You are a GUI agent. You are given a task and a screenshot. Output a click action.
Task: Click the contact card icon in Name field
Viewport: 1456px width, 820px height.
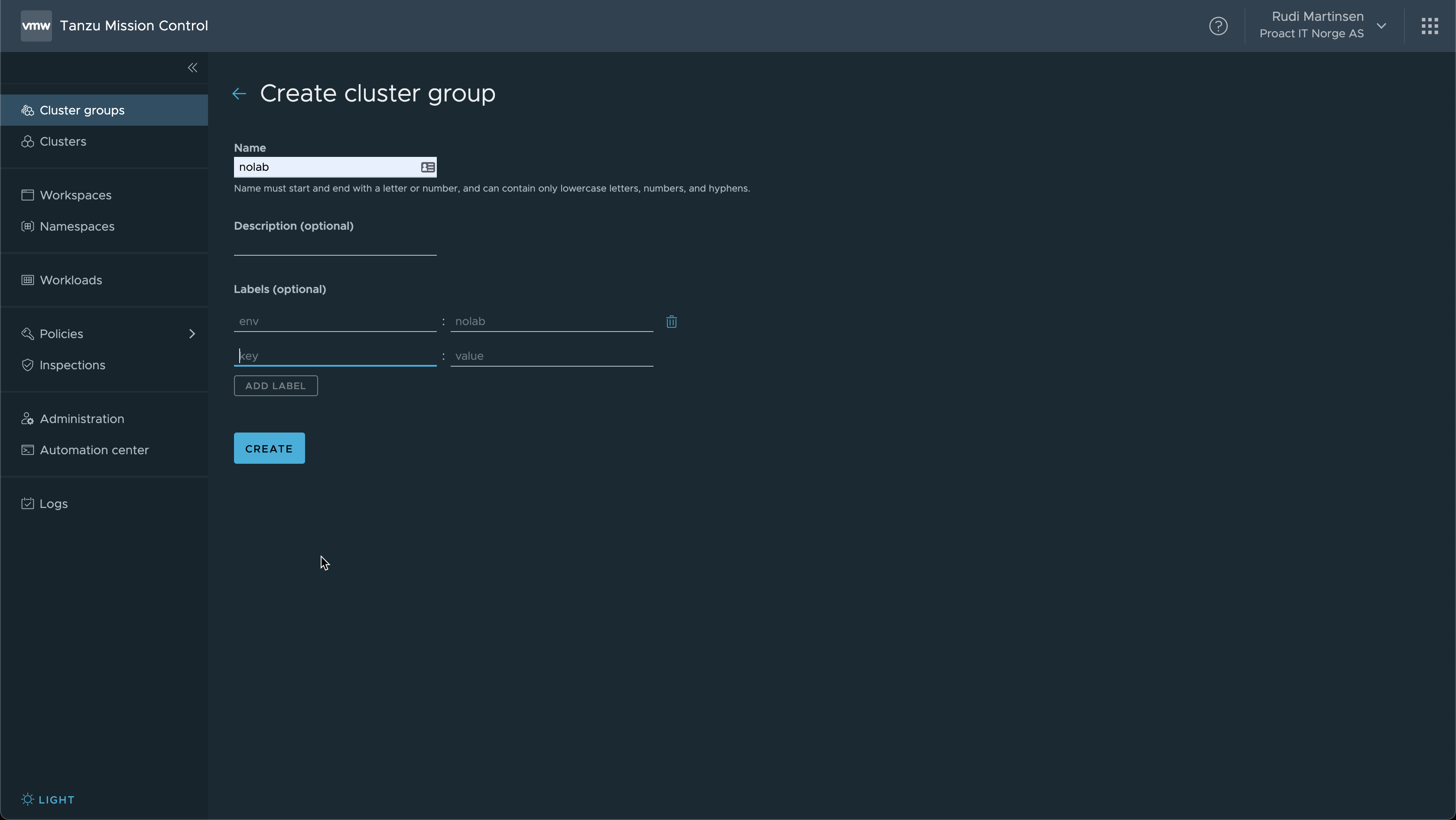pyautogui.click(x=428, y=167)
